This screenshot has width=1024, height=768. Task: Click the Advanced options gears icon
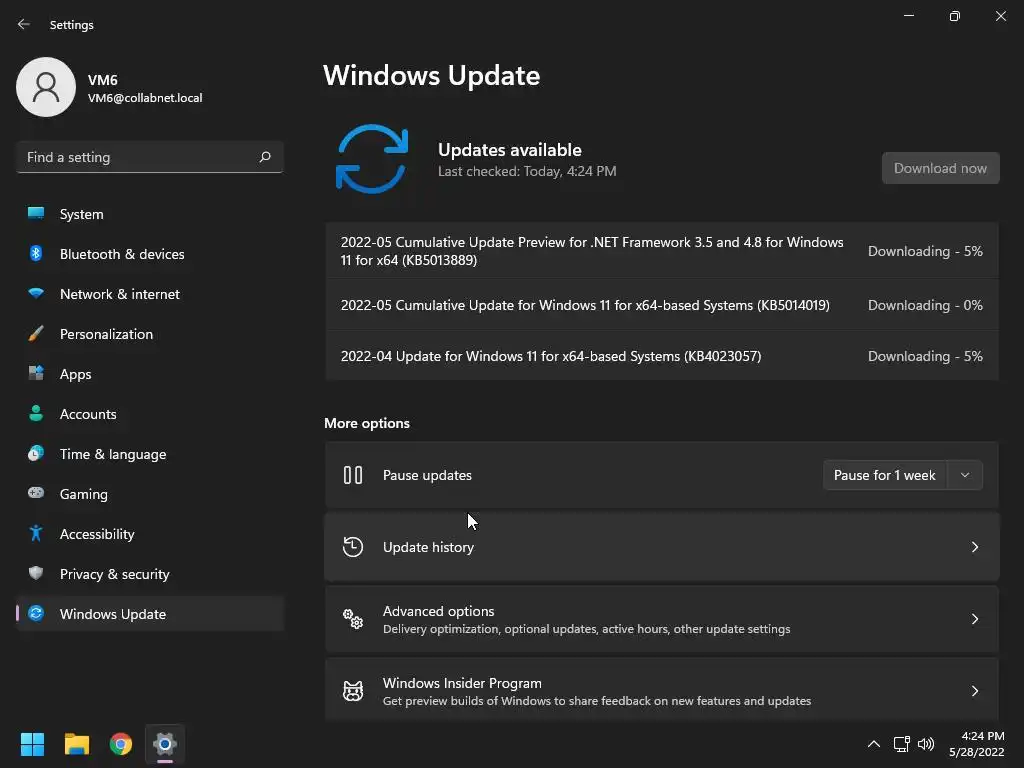click(x=353, y=618)
